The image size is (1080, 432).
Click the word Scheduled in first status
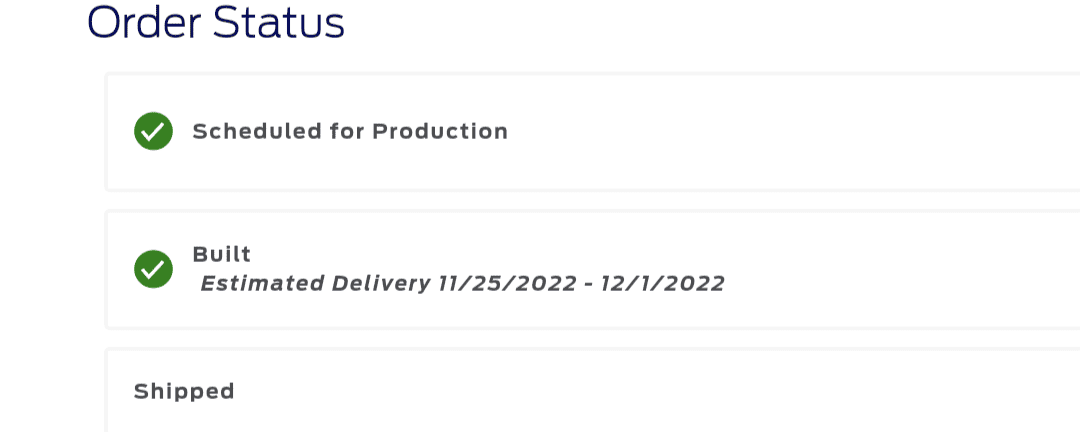pos(256,131)
